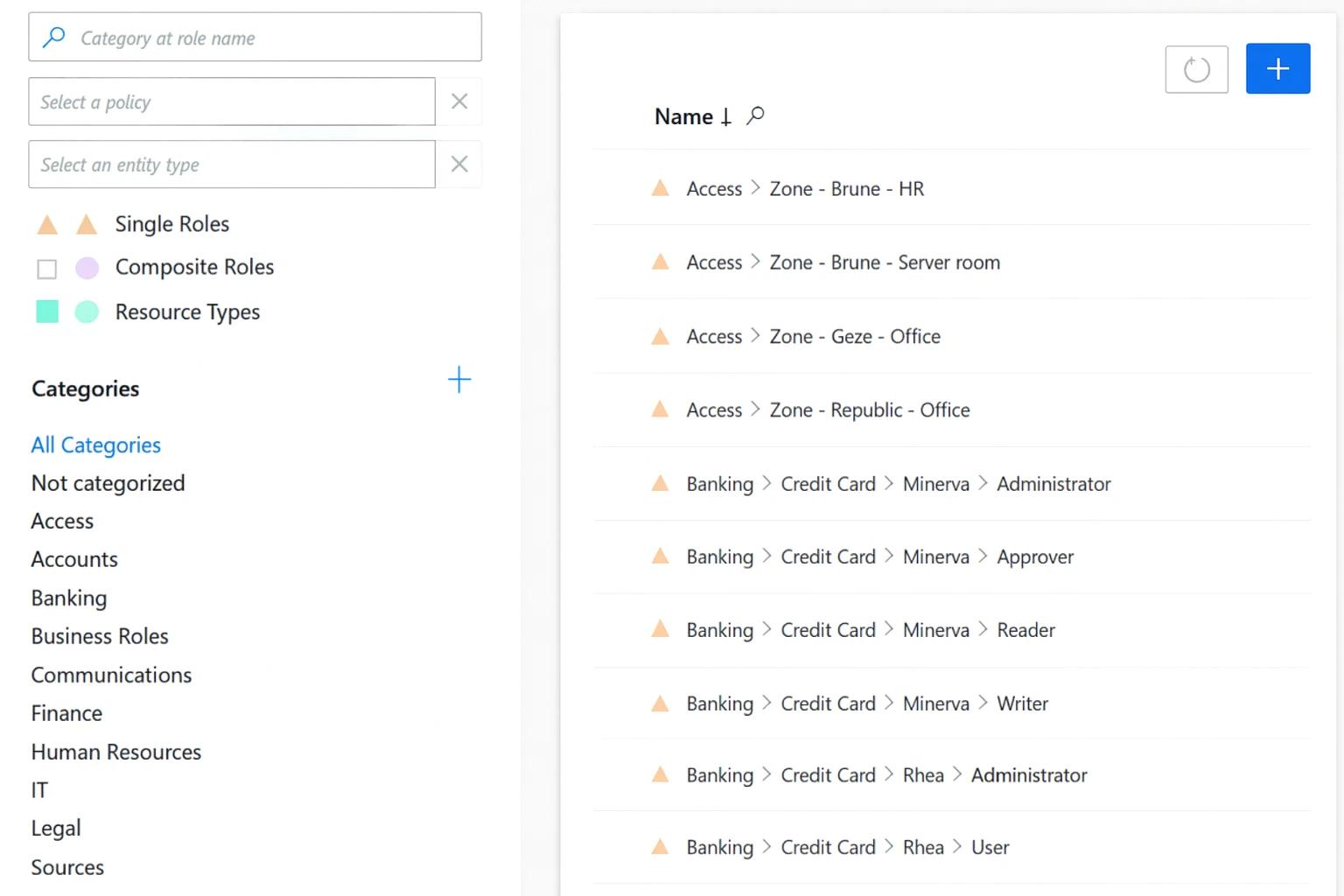This screenshot has width=1344, height=896.
Task: Clear the entity type filter X icon
Action: coord(458,164)
